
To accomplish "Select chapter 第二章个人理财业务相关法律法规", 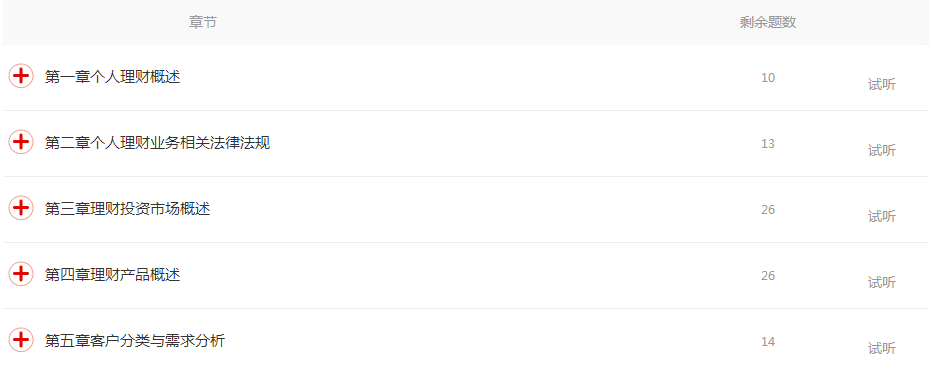I will tap(157, 143).
